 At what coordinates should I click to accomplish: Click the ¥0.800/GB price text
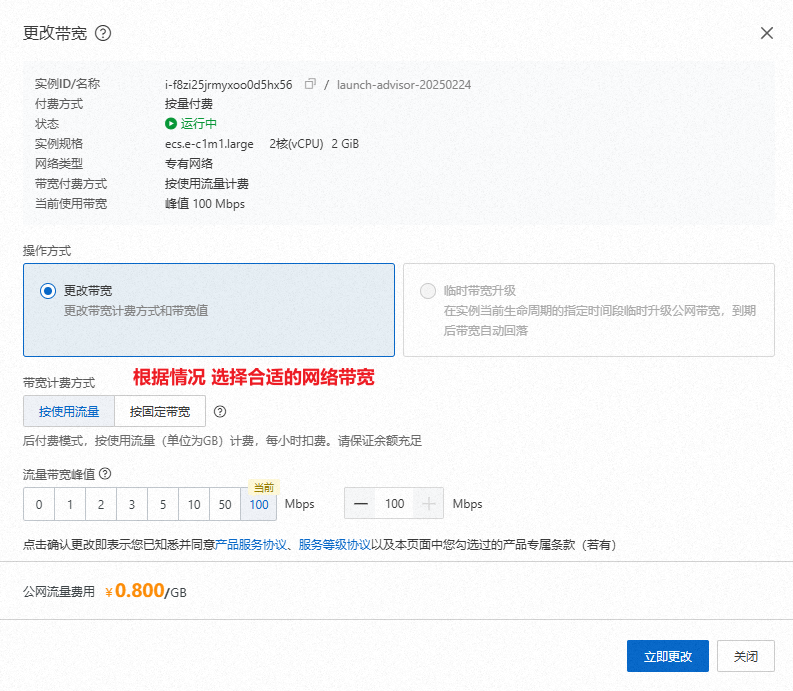(146, 591)
